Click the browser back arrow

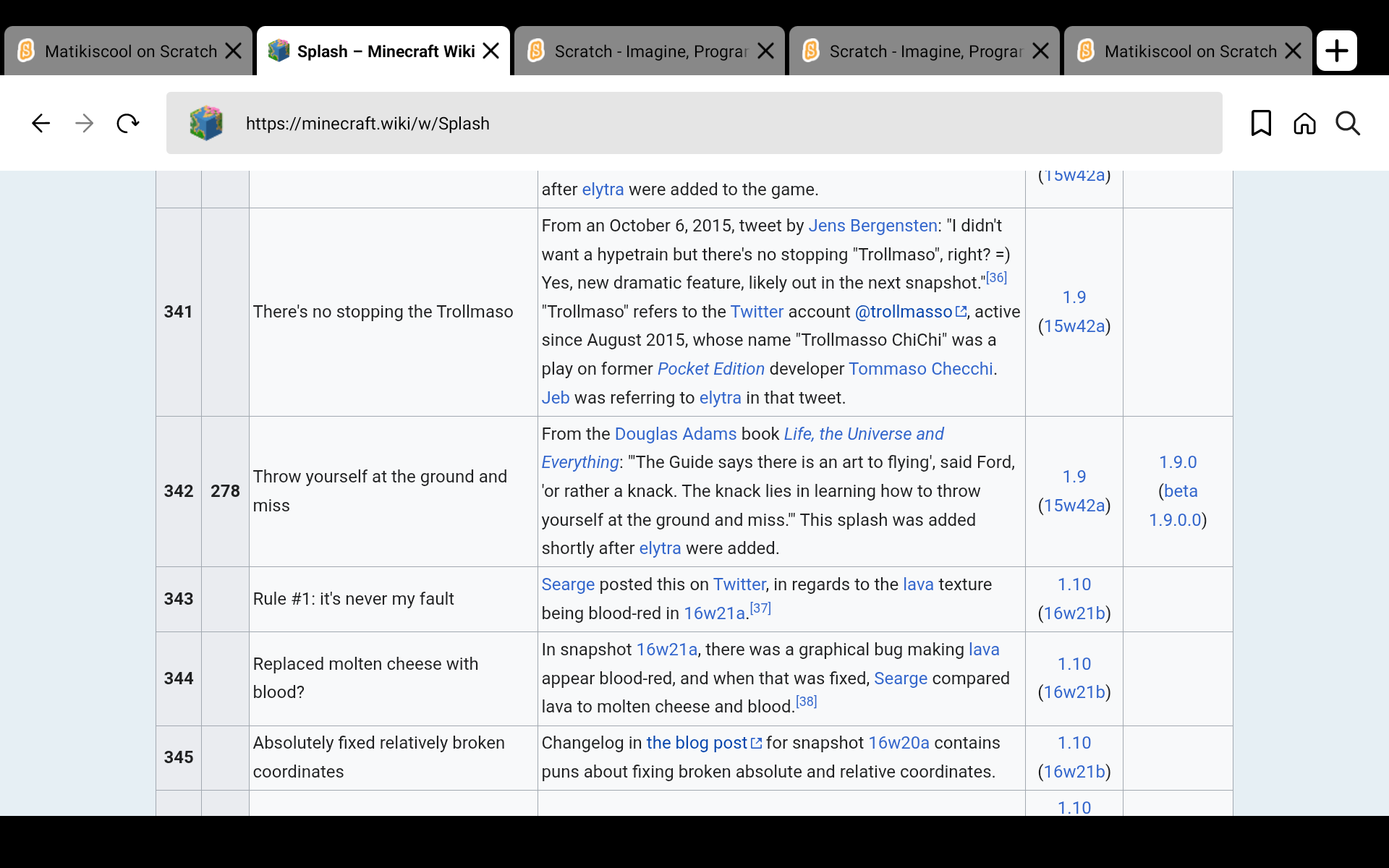(x=41, y=124)
